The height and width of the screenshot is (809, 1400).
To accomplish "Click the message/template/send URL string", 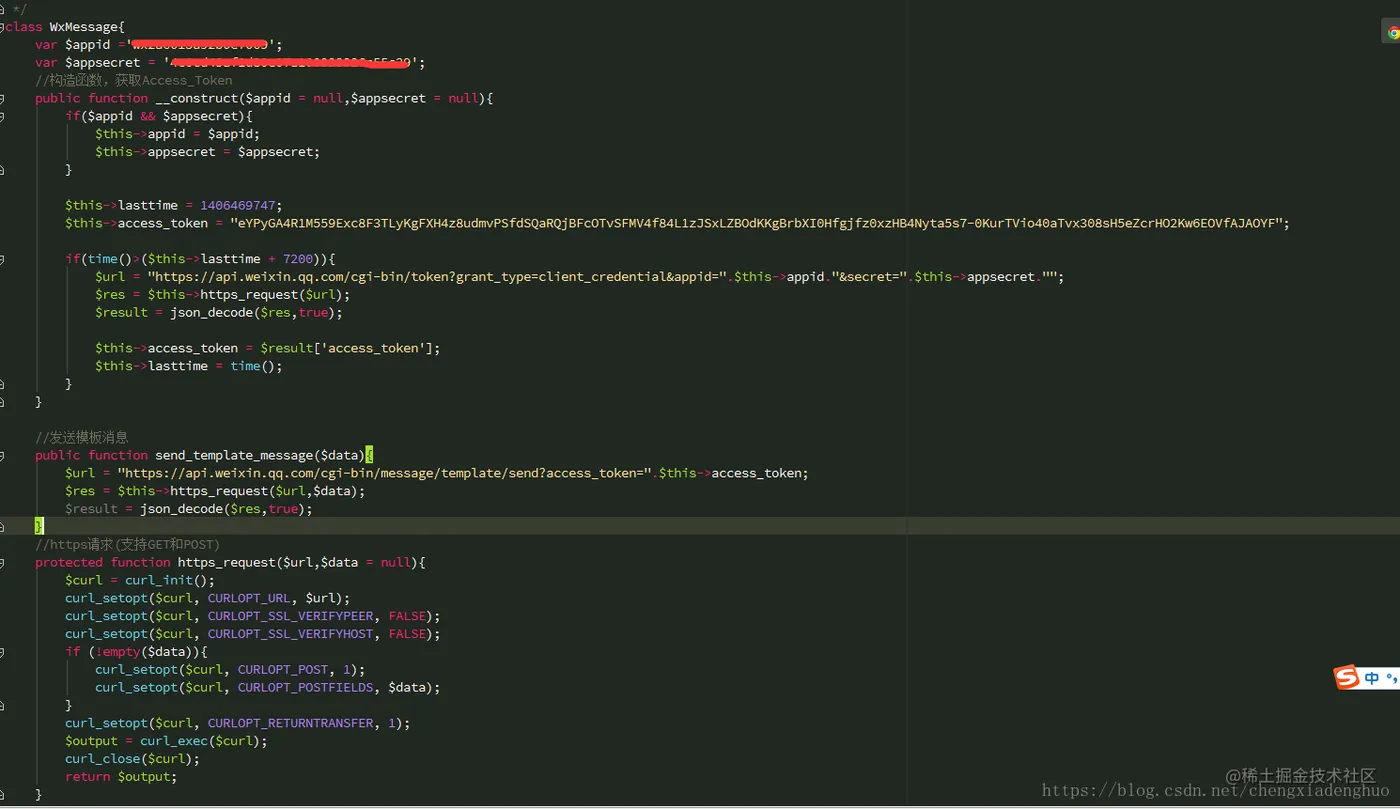I will [x=384, y=473].
